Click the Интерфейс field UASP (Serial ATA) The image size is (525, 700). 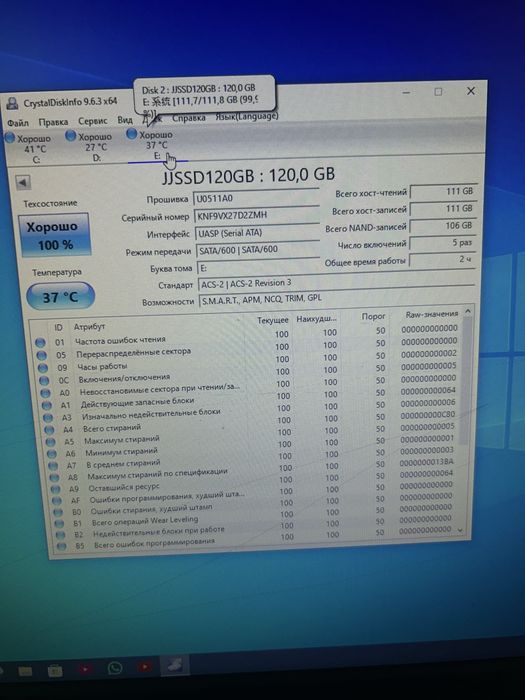257,232
